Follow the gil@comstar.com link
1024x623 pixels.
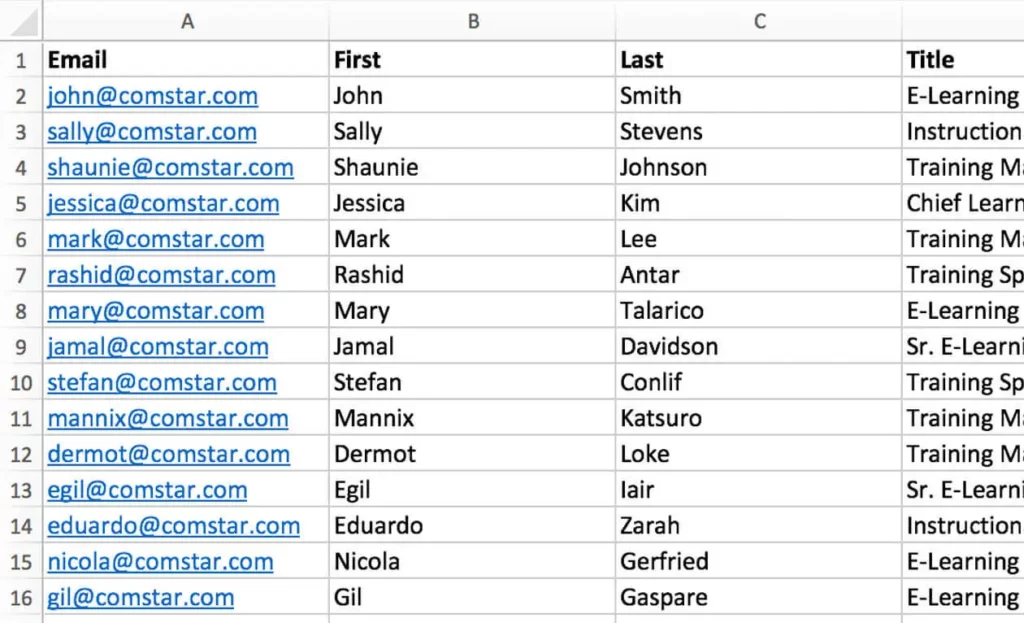(x=140, y=598)
